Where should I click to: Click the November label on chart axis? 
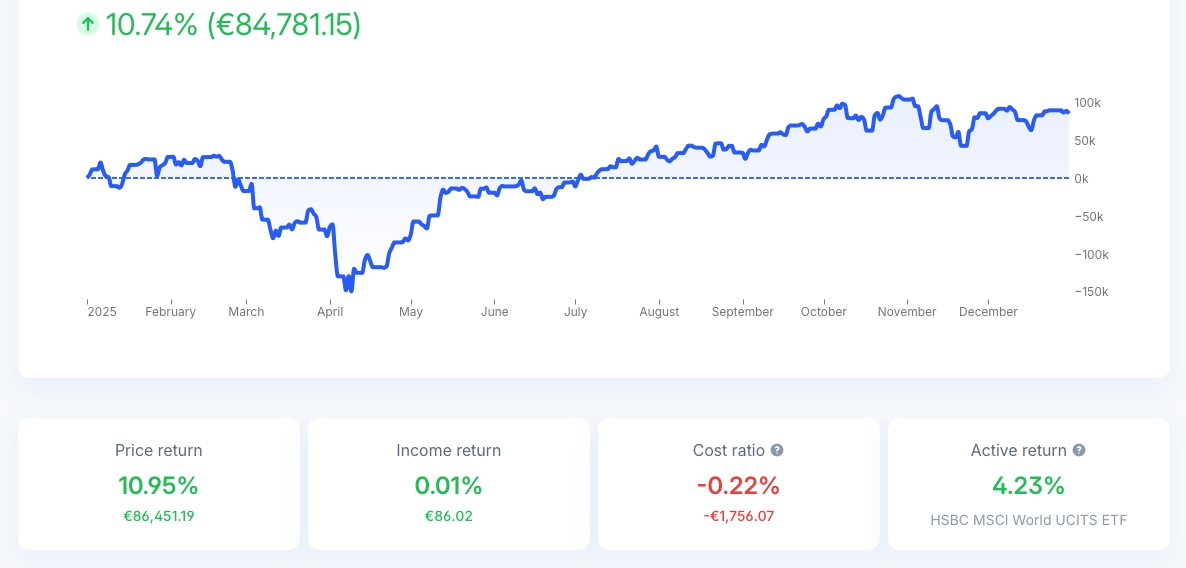(x=907, y=312)
